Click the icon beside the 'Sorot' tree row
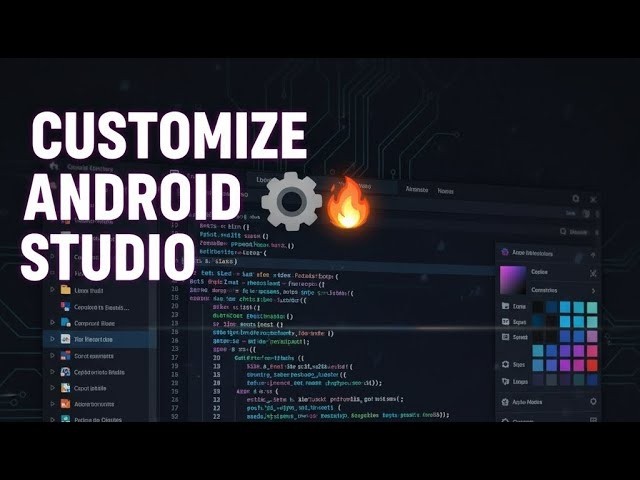640x480 pixels. click(x=65, y=356)
